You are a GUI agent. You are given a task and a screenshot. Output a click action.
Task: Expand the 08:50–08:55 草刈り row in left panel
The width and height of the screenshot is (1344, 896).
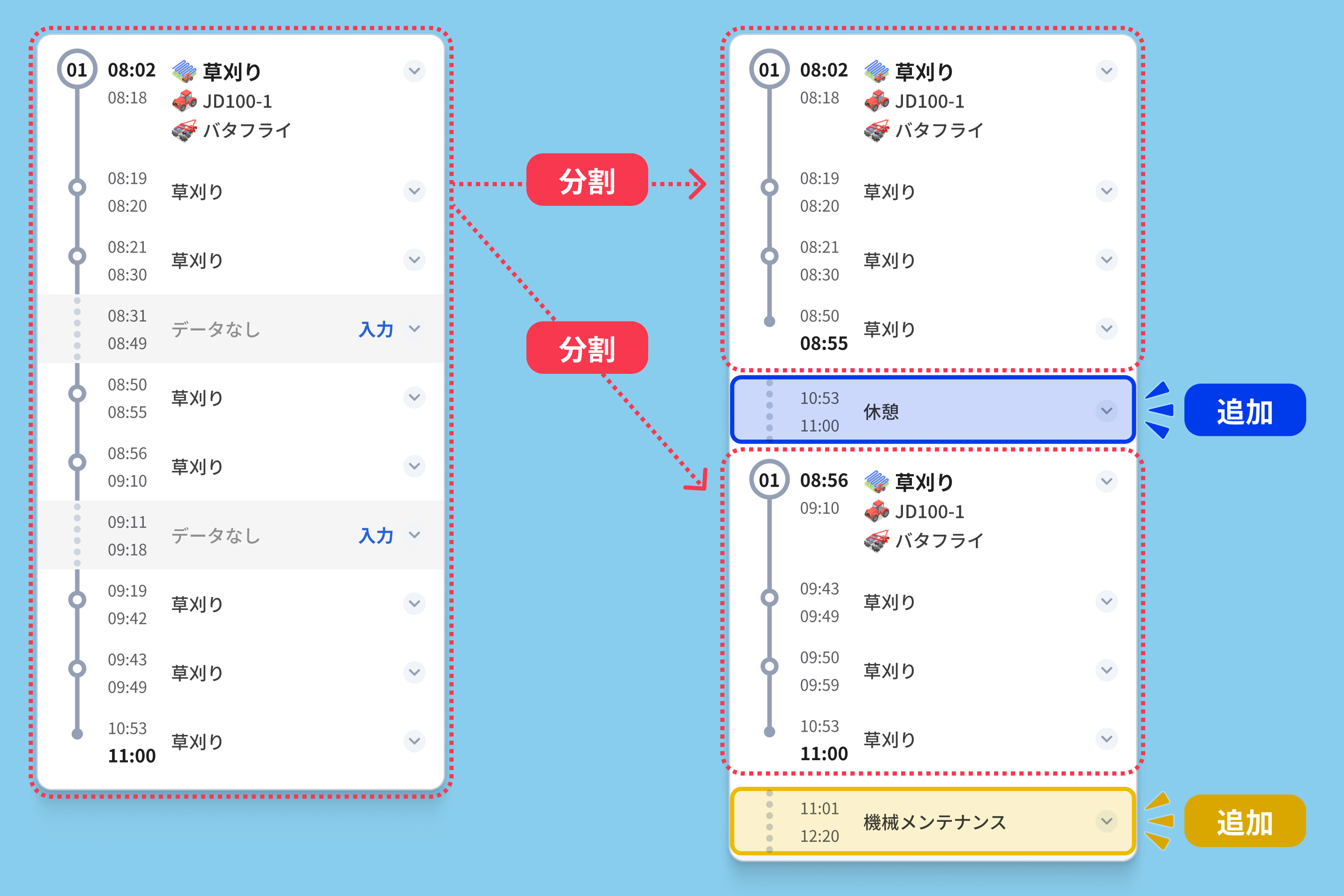click(x=414, y=397)
